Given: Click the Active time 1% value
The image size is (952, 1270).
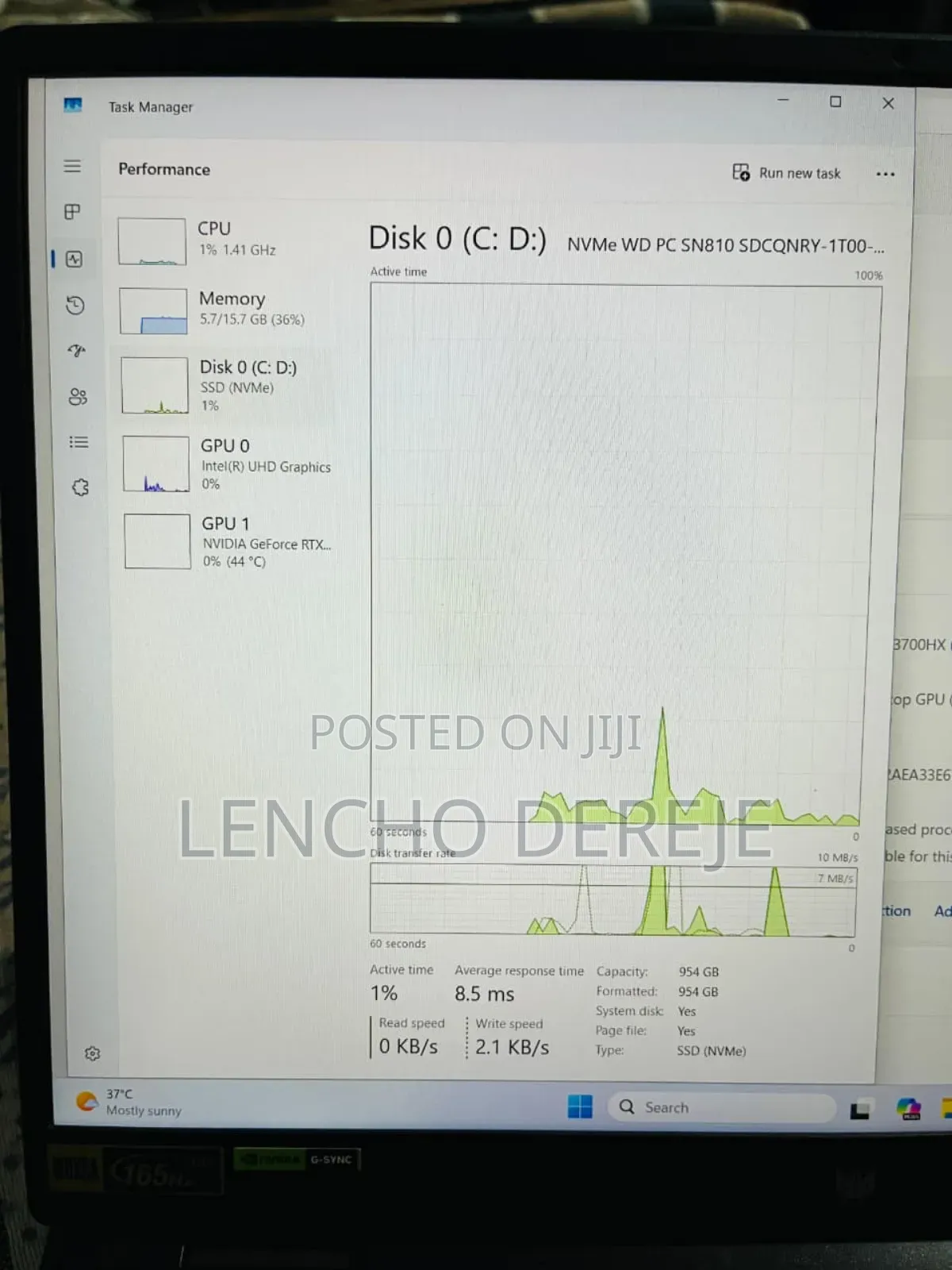Looking at the screenshot, I should (384, 993).
